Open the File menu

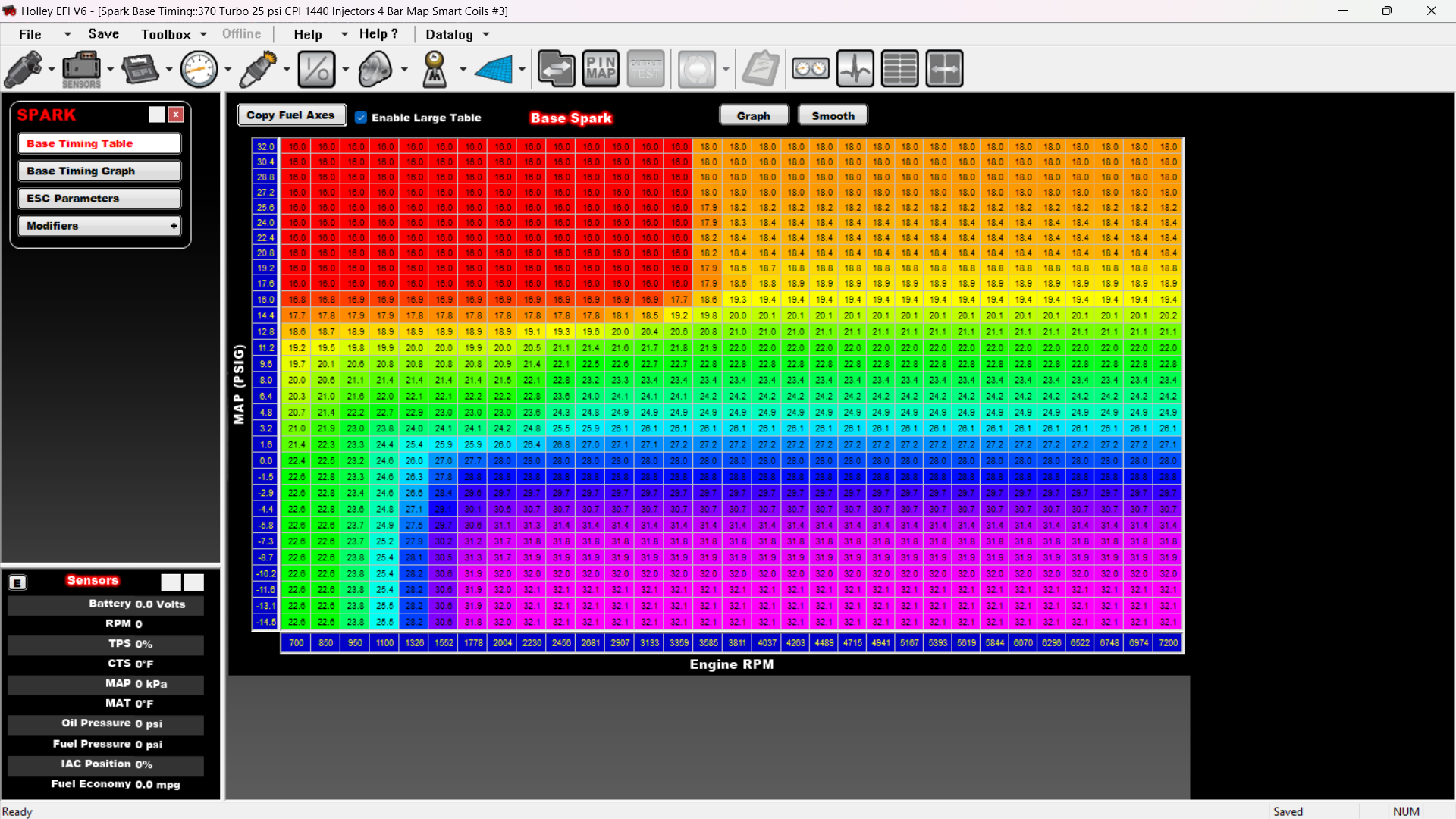(30, 34)
